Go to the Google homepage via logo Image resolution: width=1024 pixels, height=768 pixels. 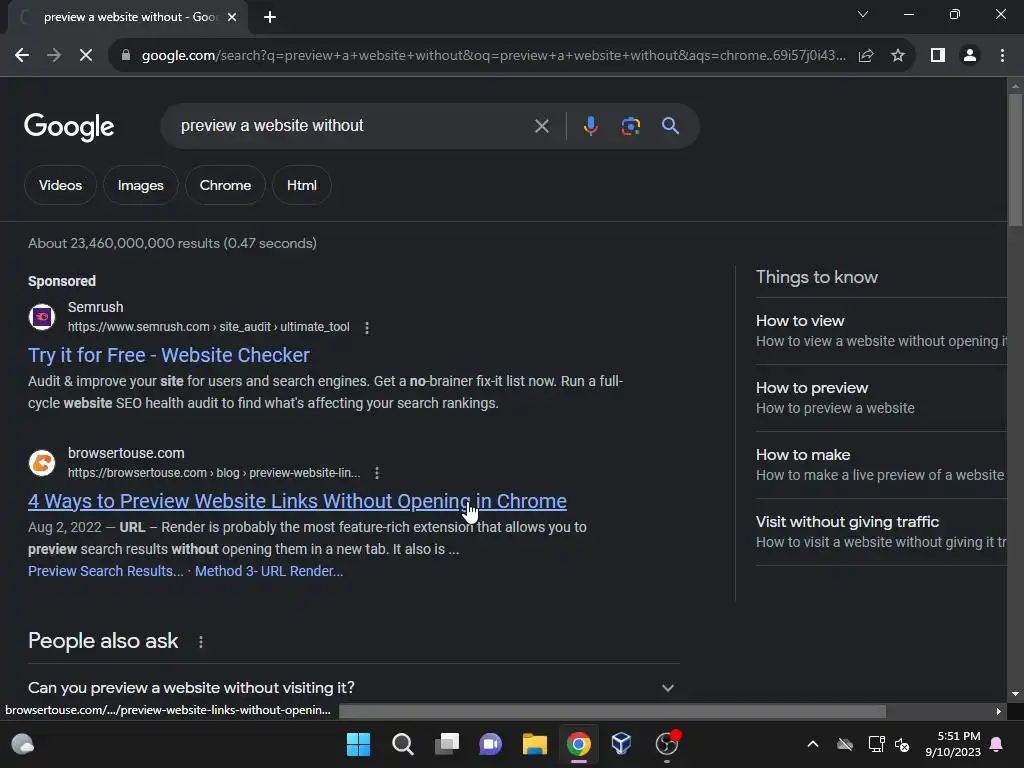coord(69,127)
